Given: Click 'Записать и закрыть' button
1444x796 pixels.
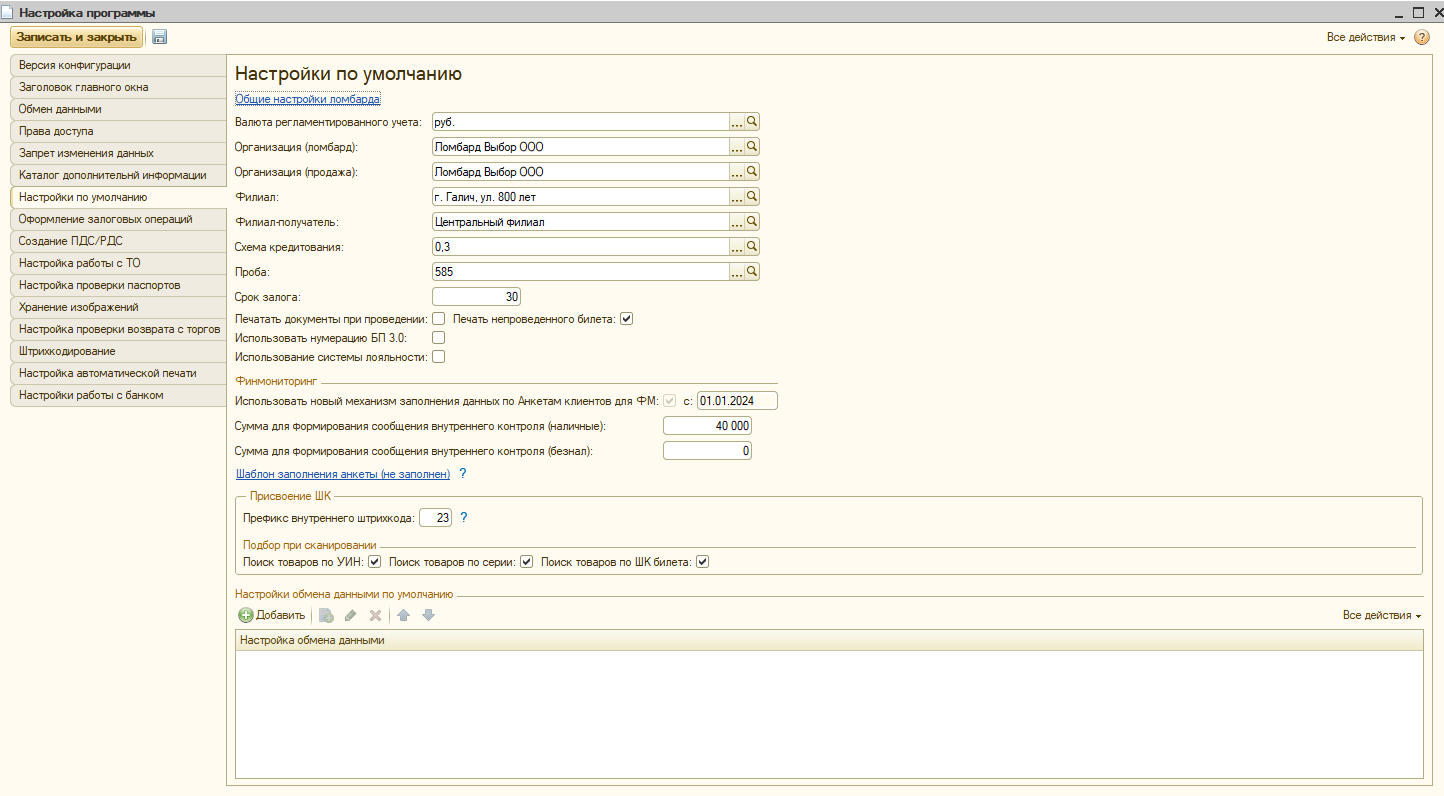Looking at the screenshot, I should (76, 37).
